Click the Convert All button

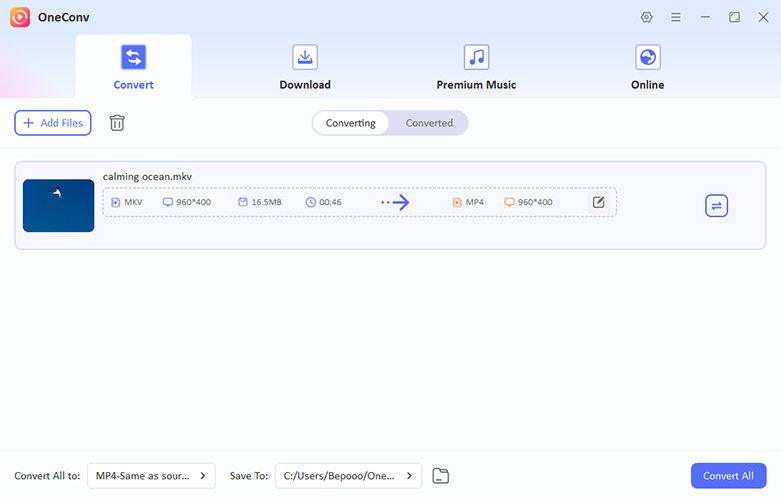tap(728, 476)
